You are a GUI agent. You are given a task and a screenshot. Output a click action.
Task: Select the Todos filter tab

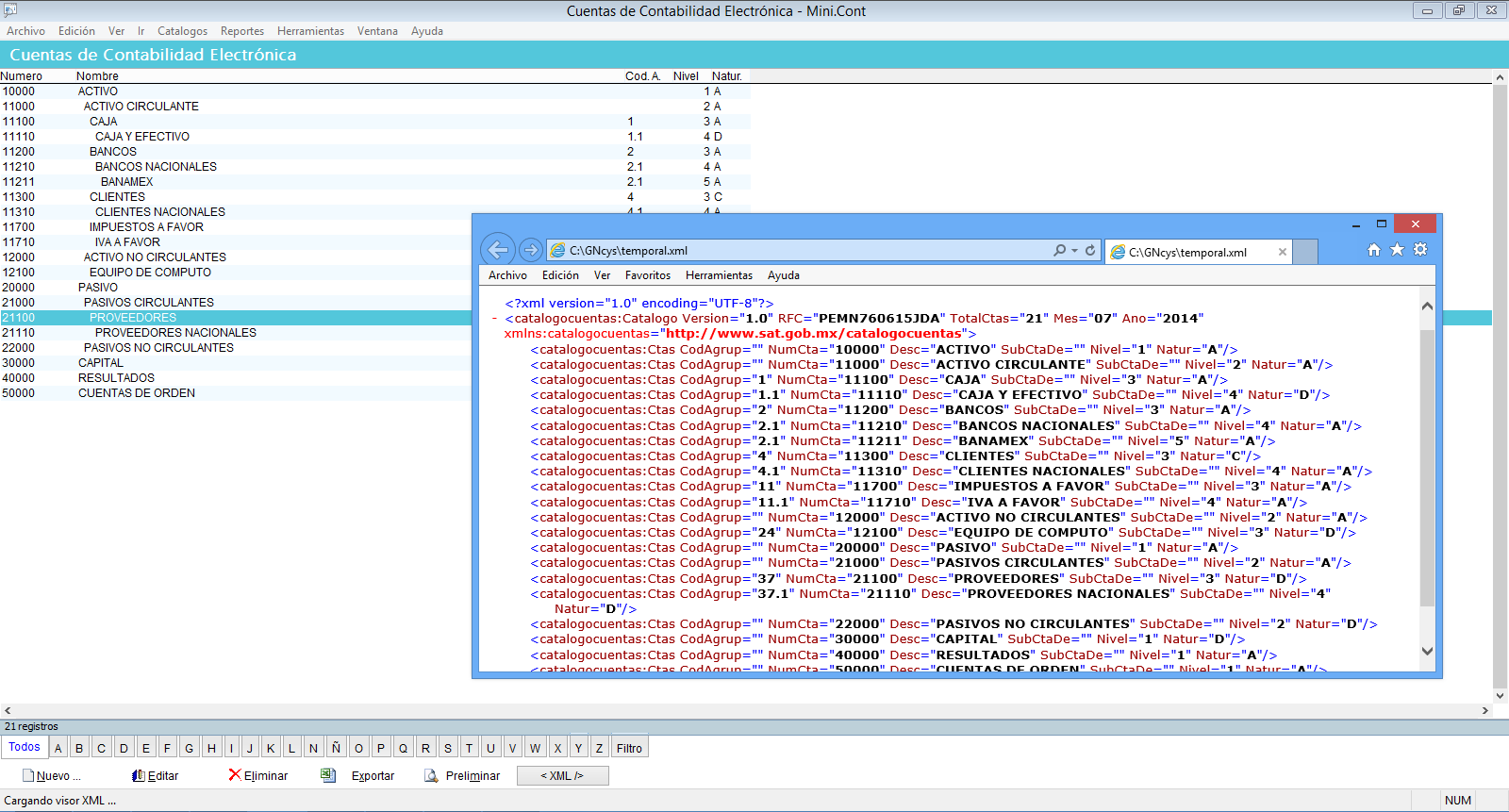point(25,747)
